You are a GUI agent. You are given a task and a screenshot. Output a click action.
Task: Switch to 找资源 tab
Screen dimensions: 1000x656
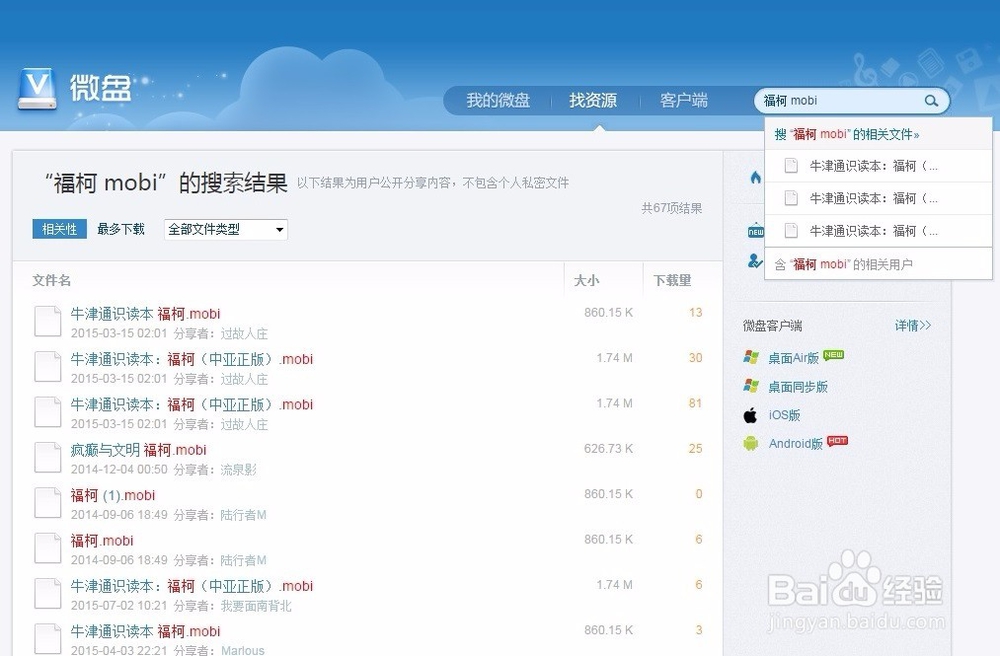tap(593, 101)
